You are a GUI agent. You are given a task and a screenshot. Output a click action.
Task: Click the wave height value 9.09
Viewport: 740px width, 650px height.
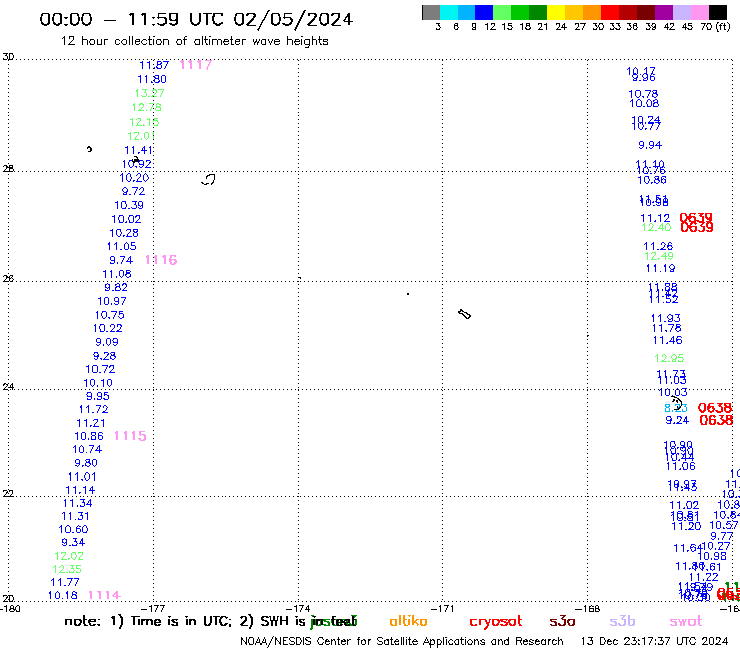(x=107, y=342)
